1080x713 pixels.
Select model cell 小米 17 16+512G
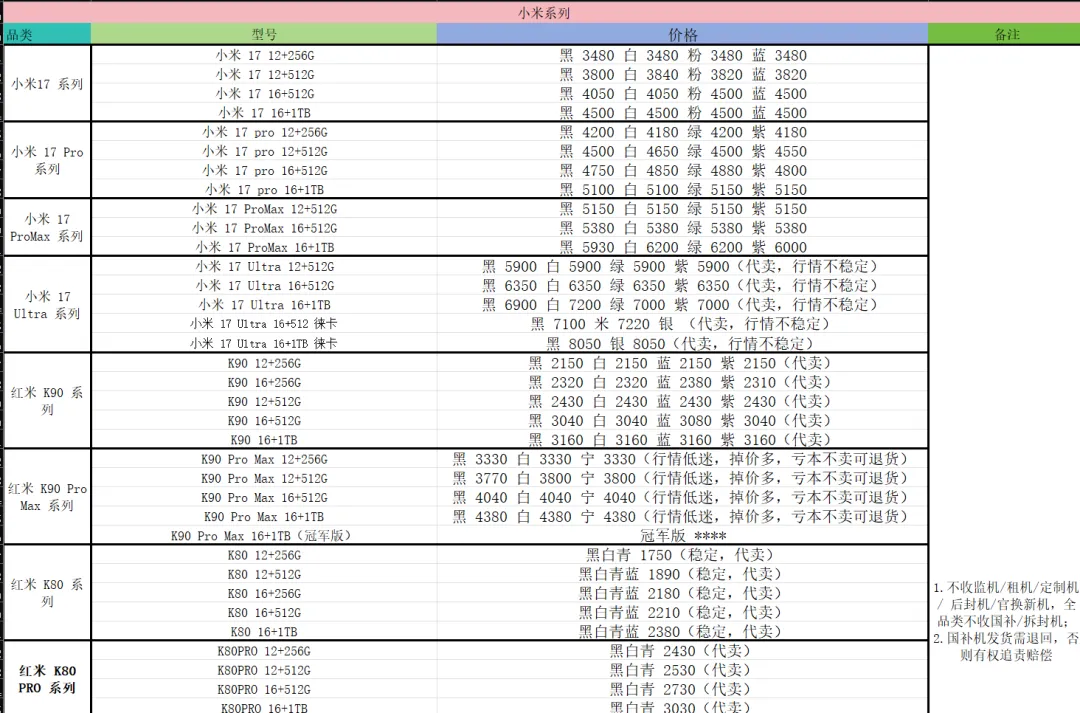coord(264,94)
